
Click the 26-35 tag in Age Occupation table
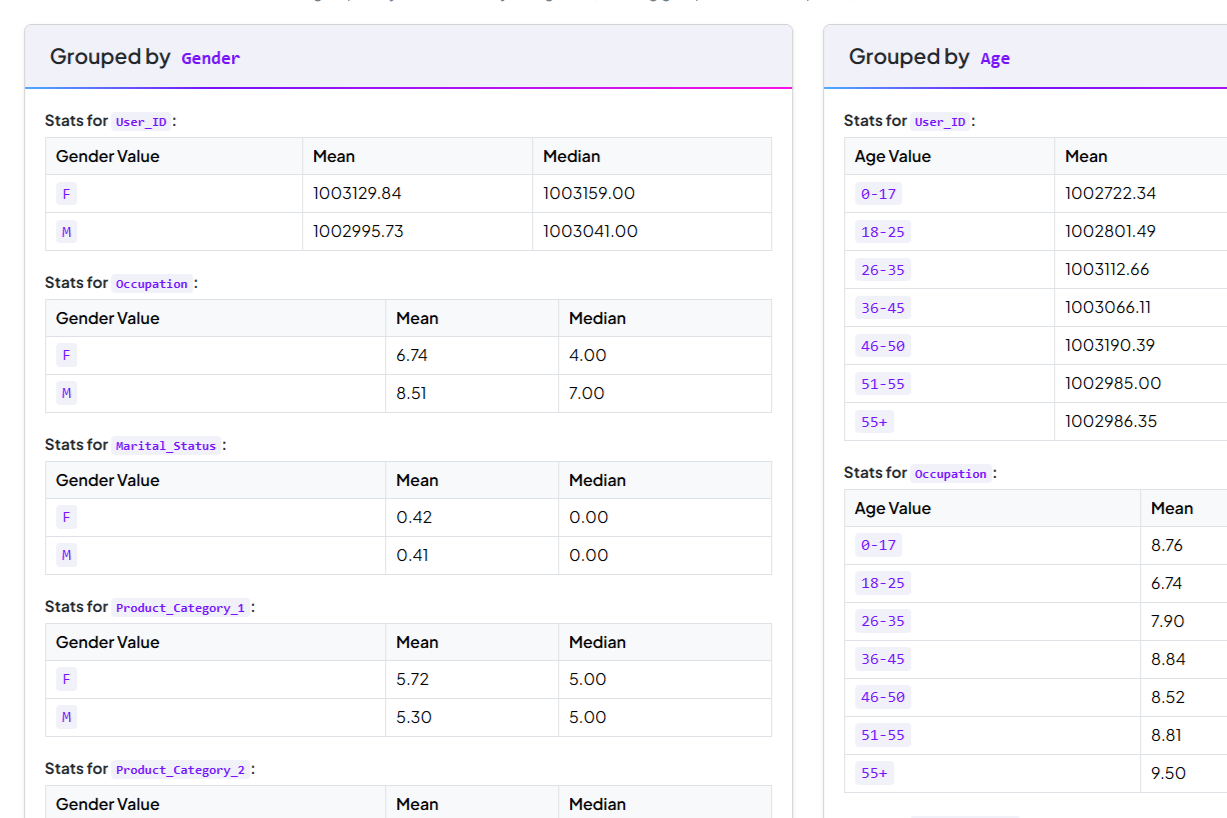[x=883, y=622]
